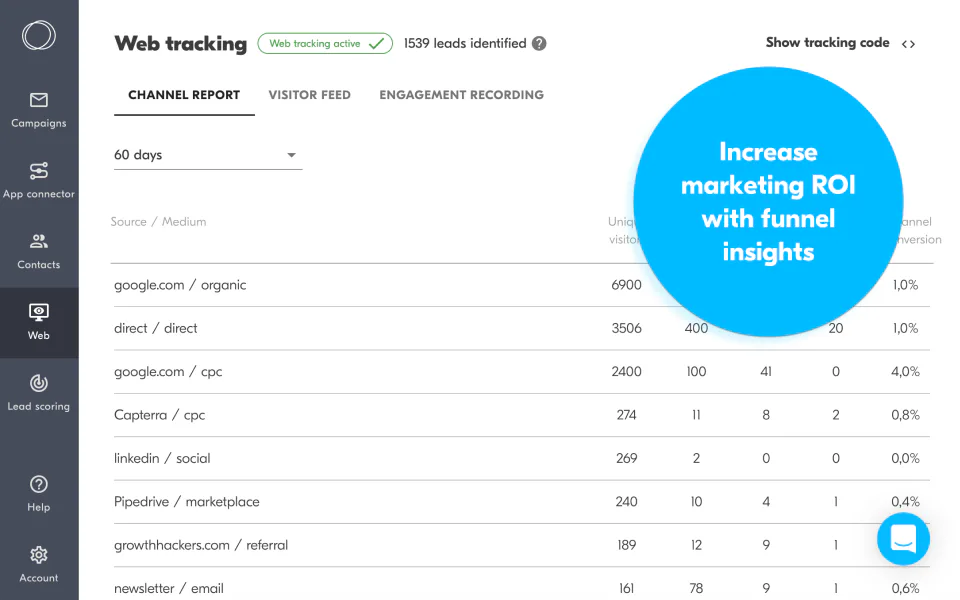
Task: Click the circular app logo icon
Action: pyautogui.click(x=39, y=35)
